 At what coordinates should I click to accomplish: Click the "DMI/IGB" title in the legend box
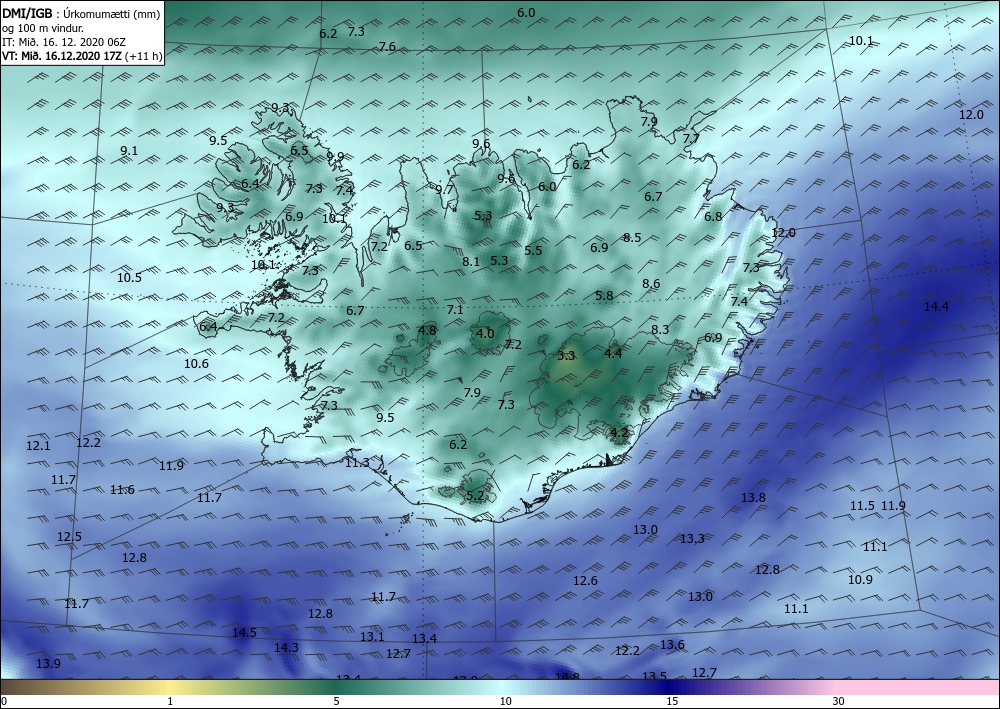[27, 14]
